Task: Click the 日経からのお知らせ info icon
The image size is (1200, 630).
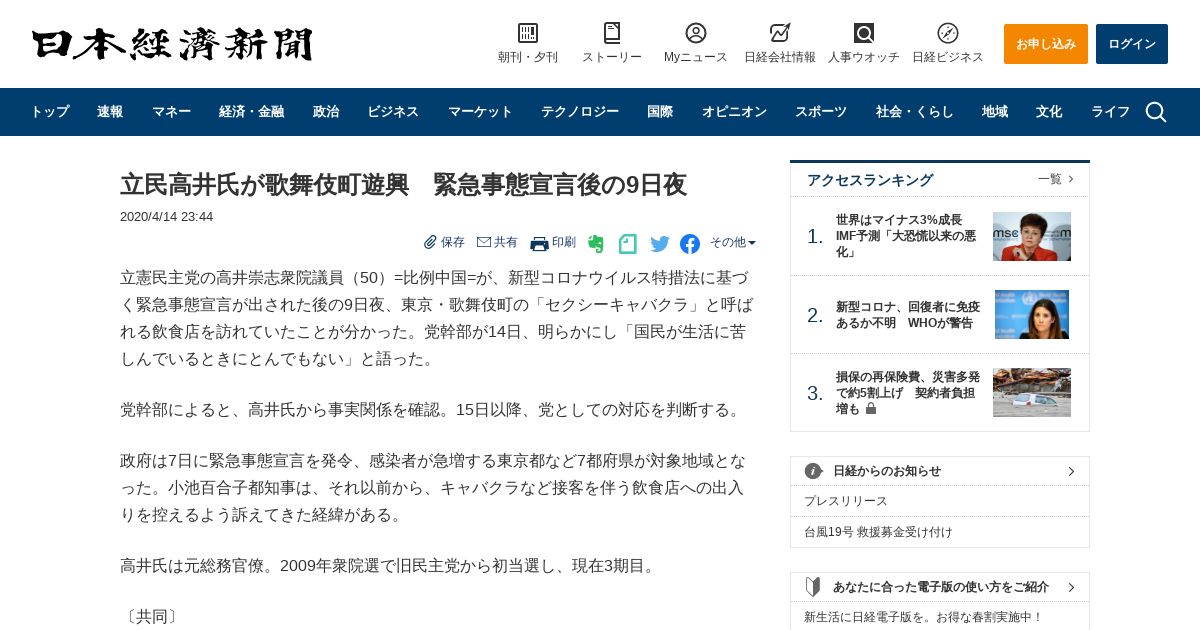Action: tap(814, 471)
